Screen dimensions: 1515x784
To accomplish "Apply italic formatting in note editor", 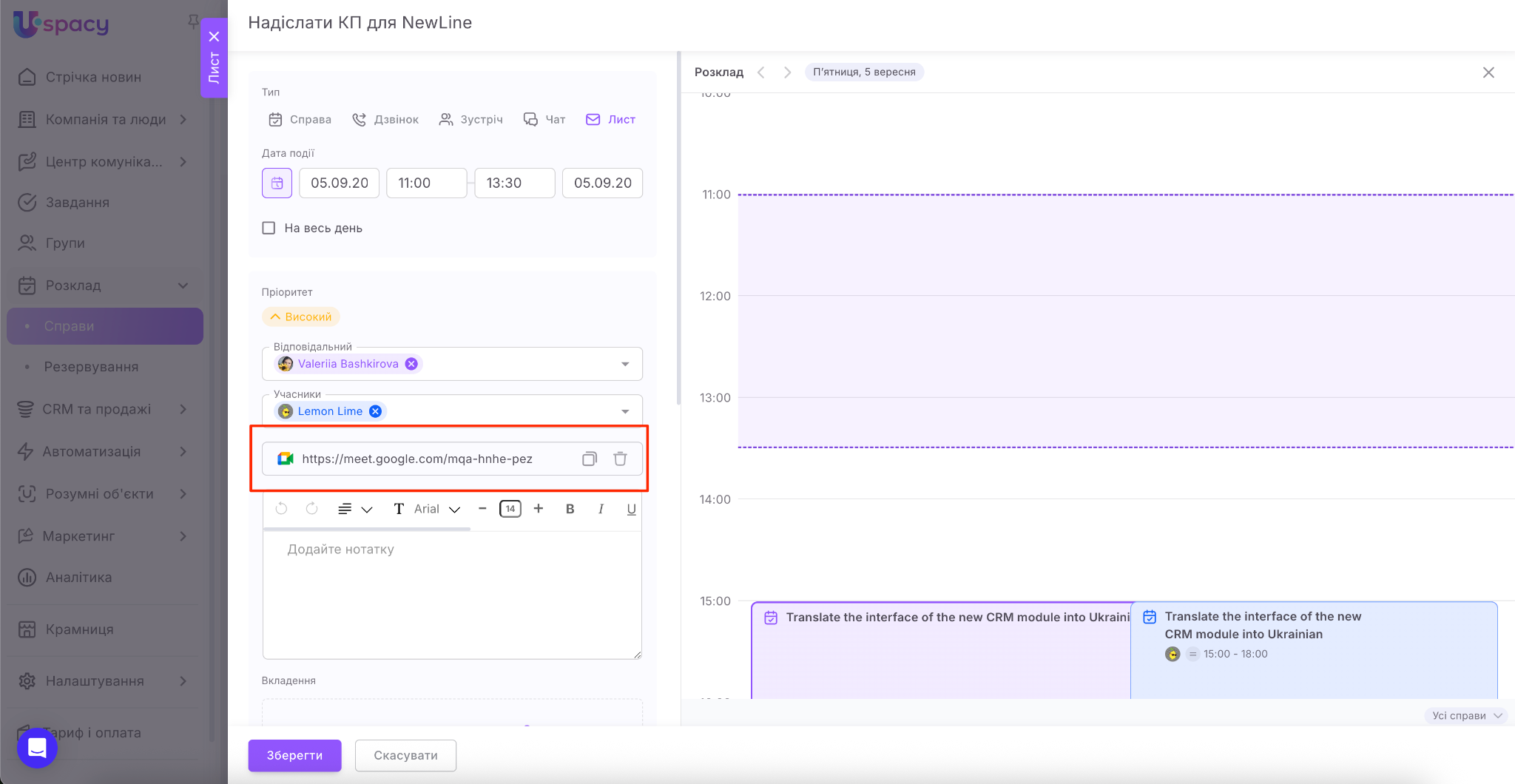I will (x=601, y=509).
